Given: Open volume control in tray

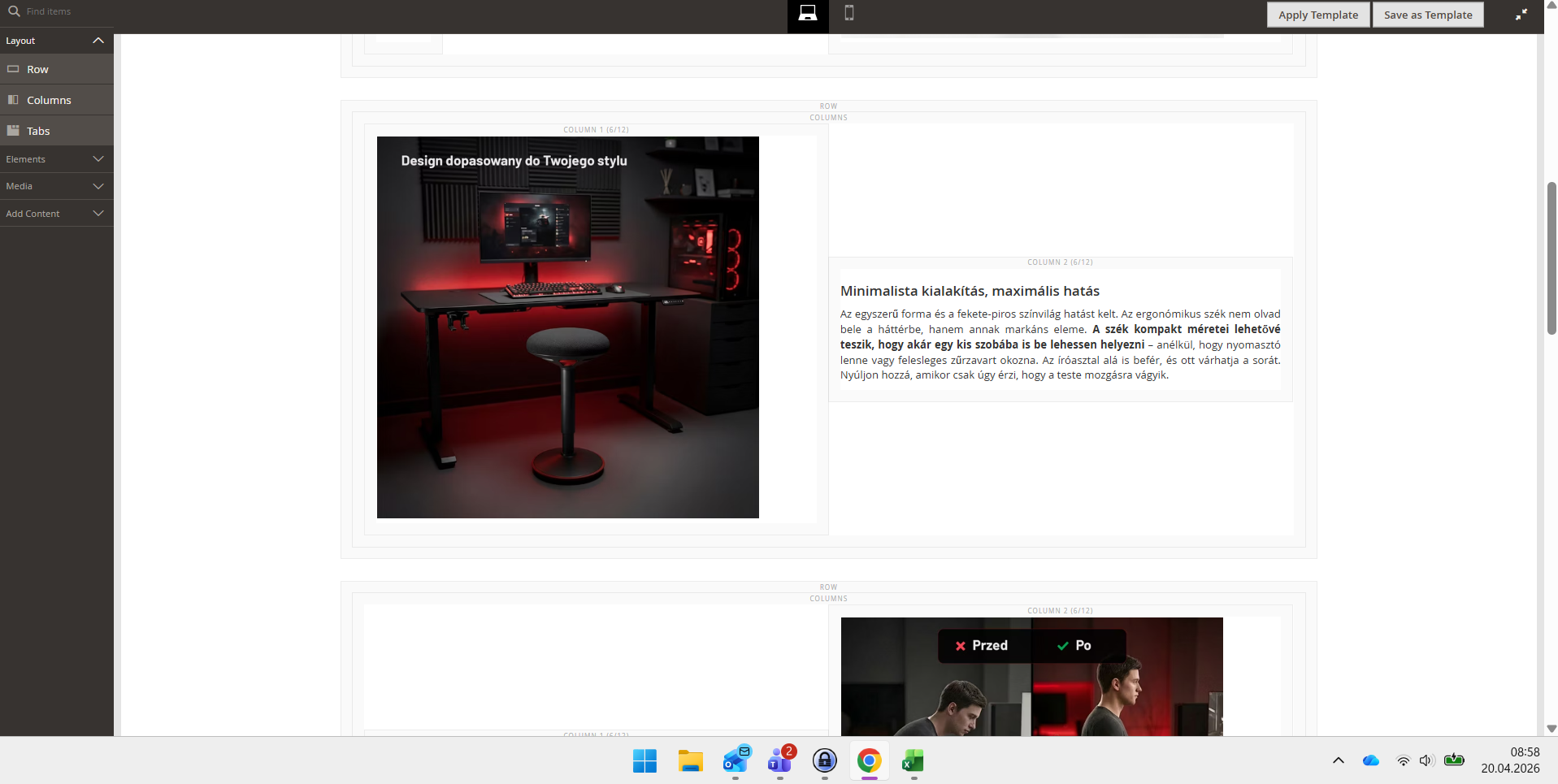Looking at the screenshot, I should click(1426, 760).
